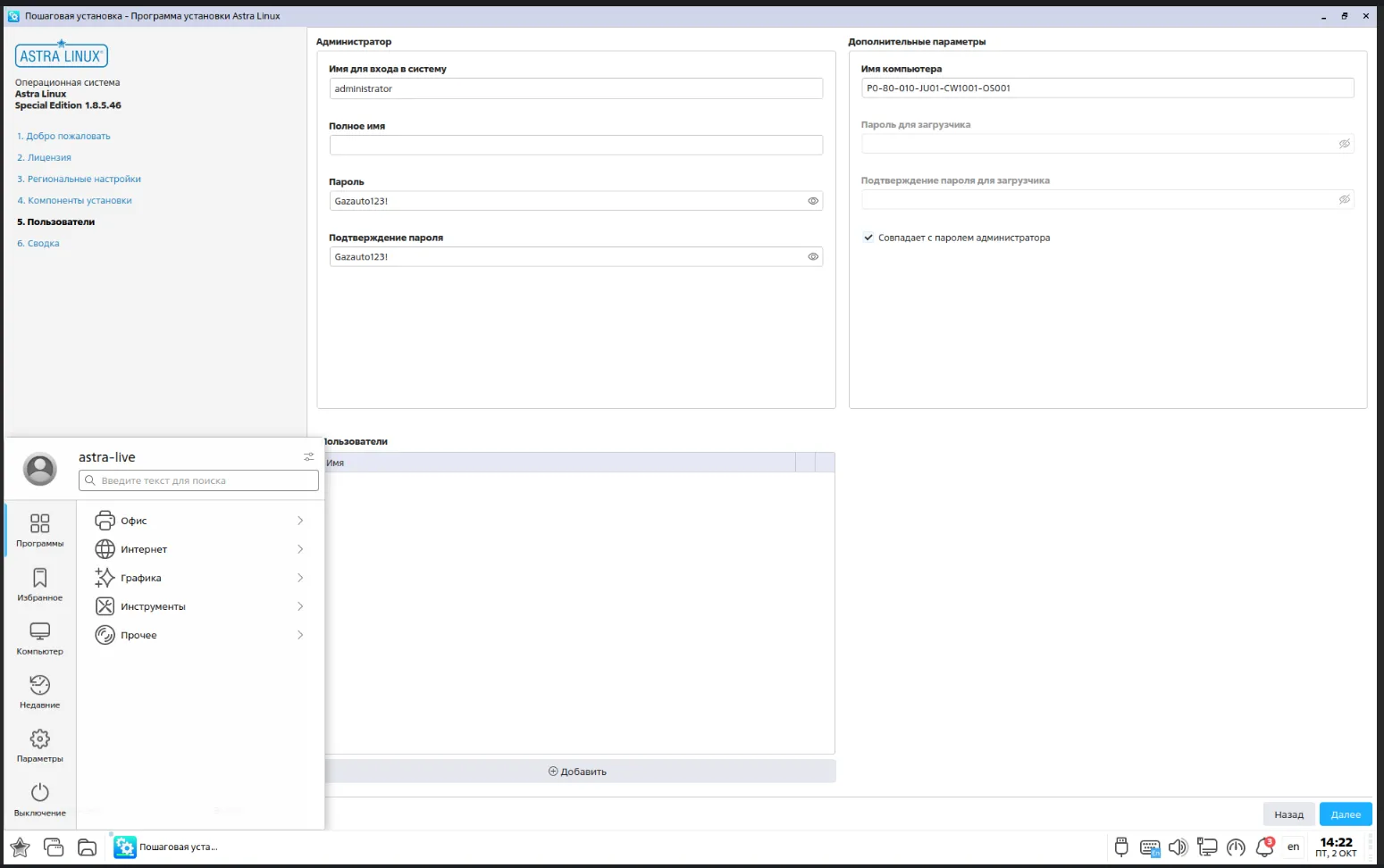This screenshot has height=868, width=1384.
Task: Open the Офис category icon
Action: click(x=105, y=521)
